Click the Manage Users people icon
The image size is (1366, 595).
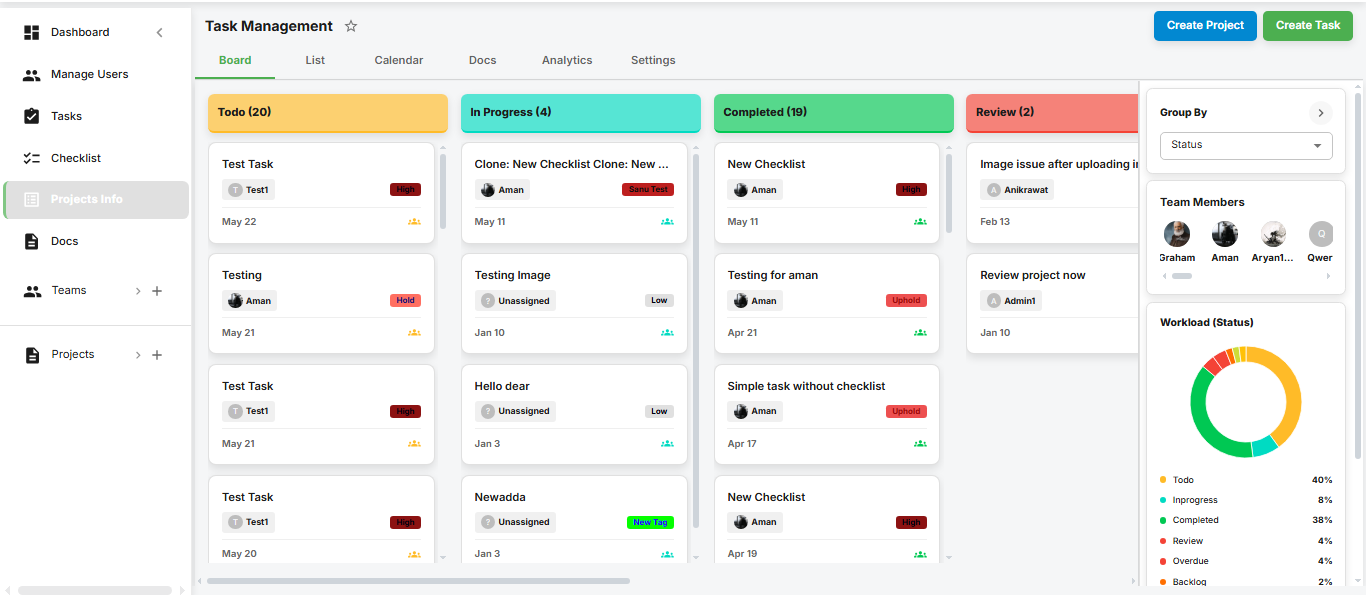tap(32, 75)
